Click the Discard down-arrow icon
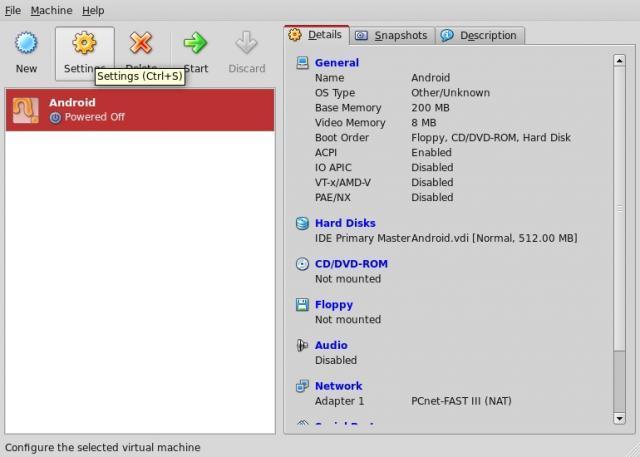The width and height of the screenshot is (640, 457). pos(247,43)
